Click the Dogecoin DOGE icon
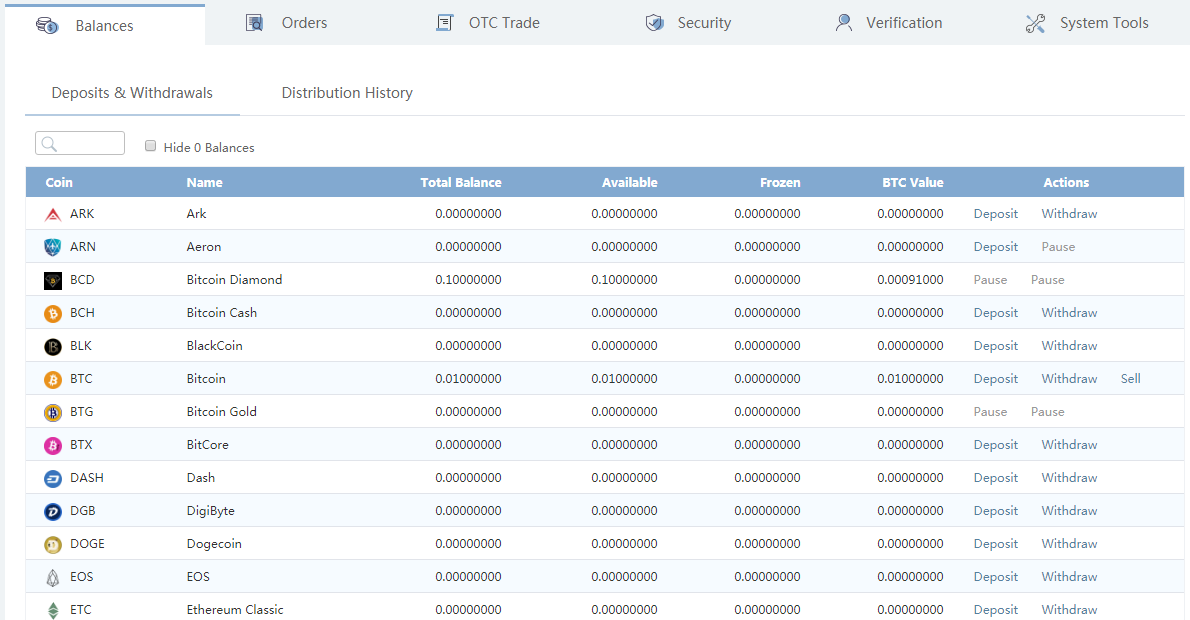Screen dimensions: 1190x620 tap(53, 544)
